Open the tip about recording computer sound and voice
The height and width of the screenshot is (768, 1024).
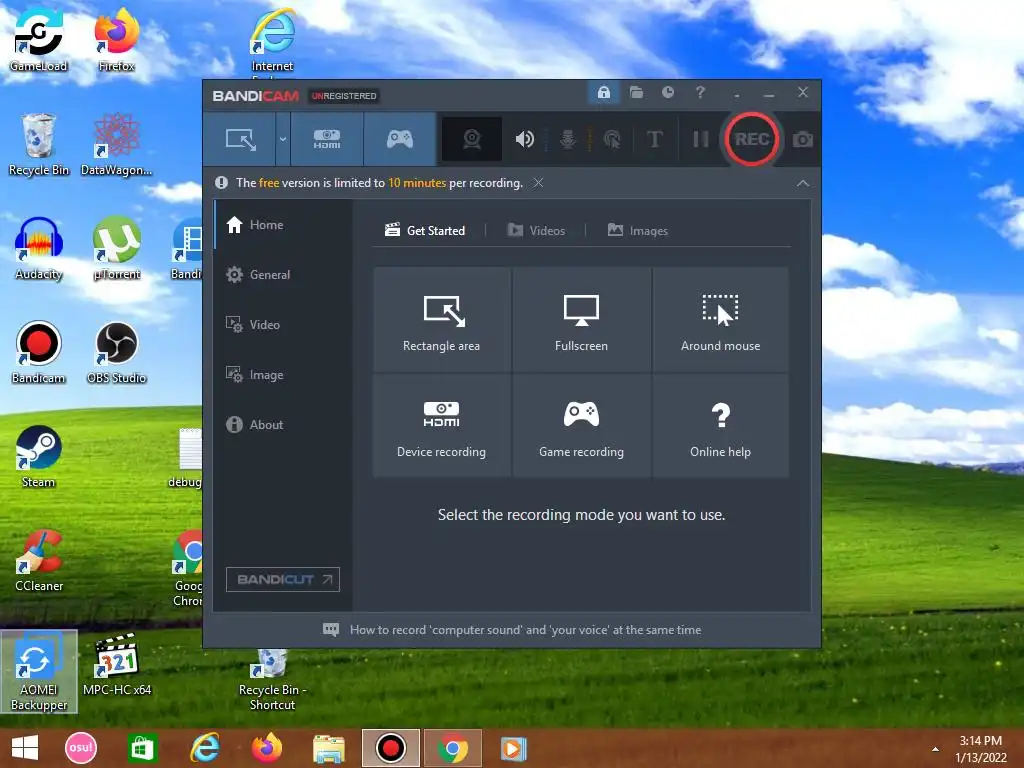pos(512,630)
